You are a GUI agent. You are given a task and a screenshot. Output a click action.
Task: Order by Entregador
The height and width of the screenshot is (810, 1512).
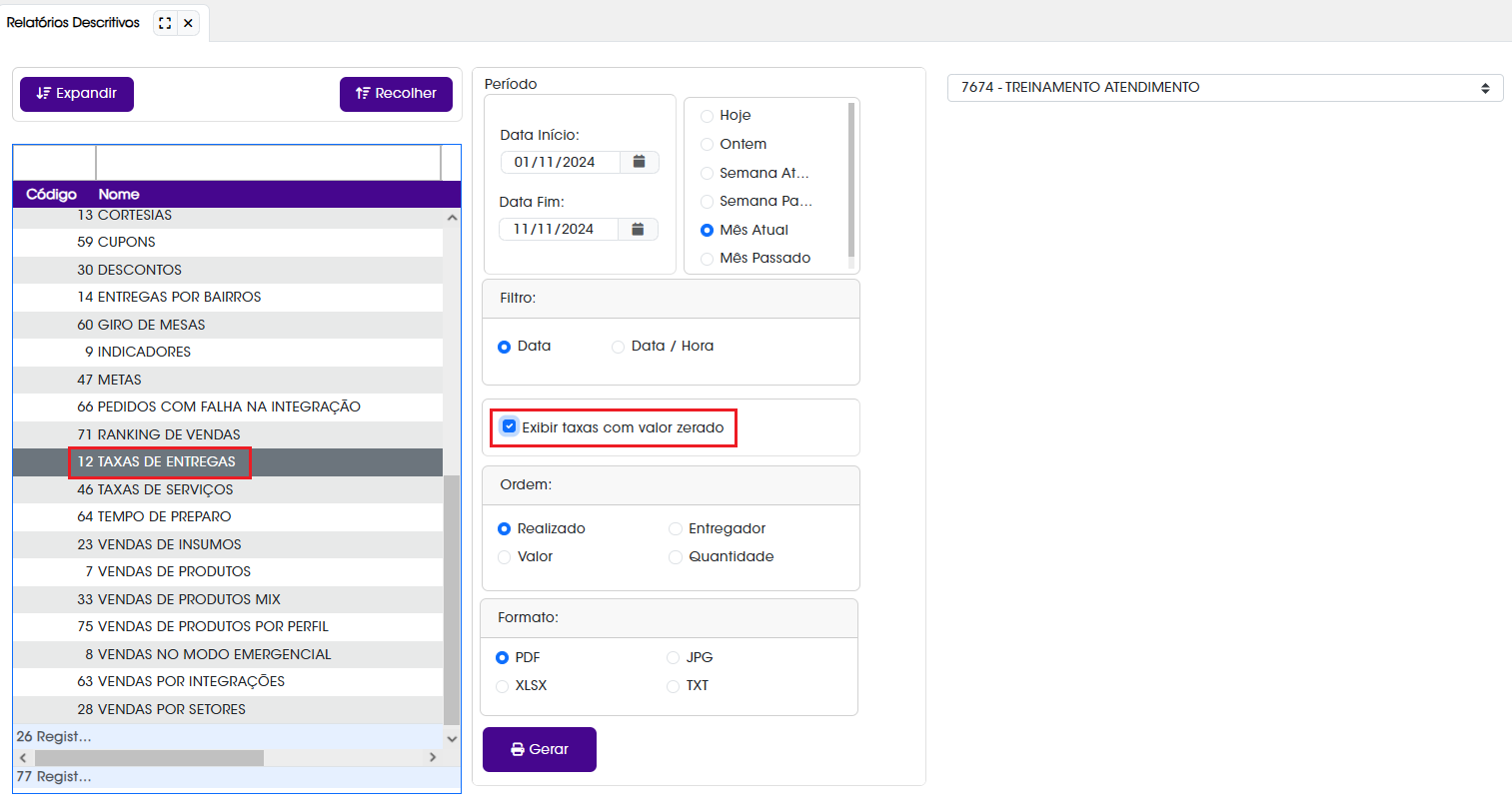[676, 529]
